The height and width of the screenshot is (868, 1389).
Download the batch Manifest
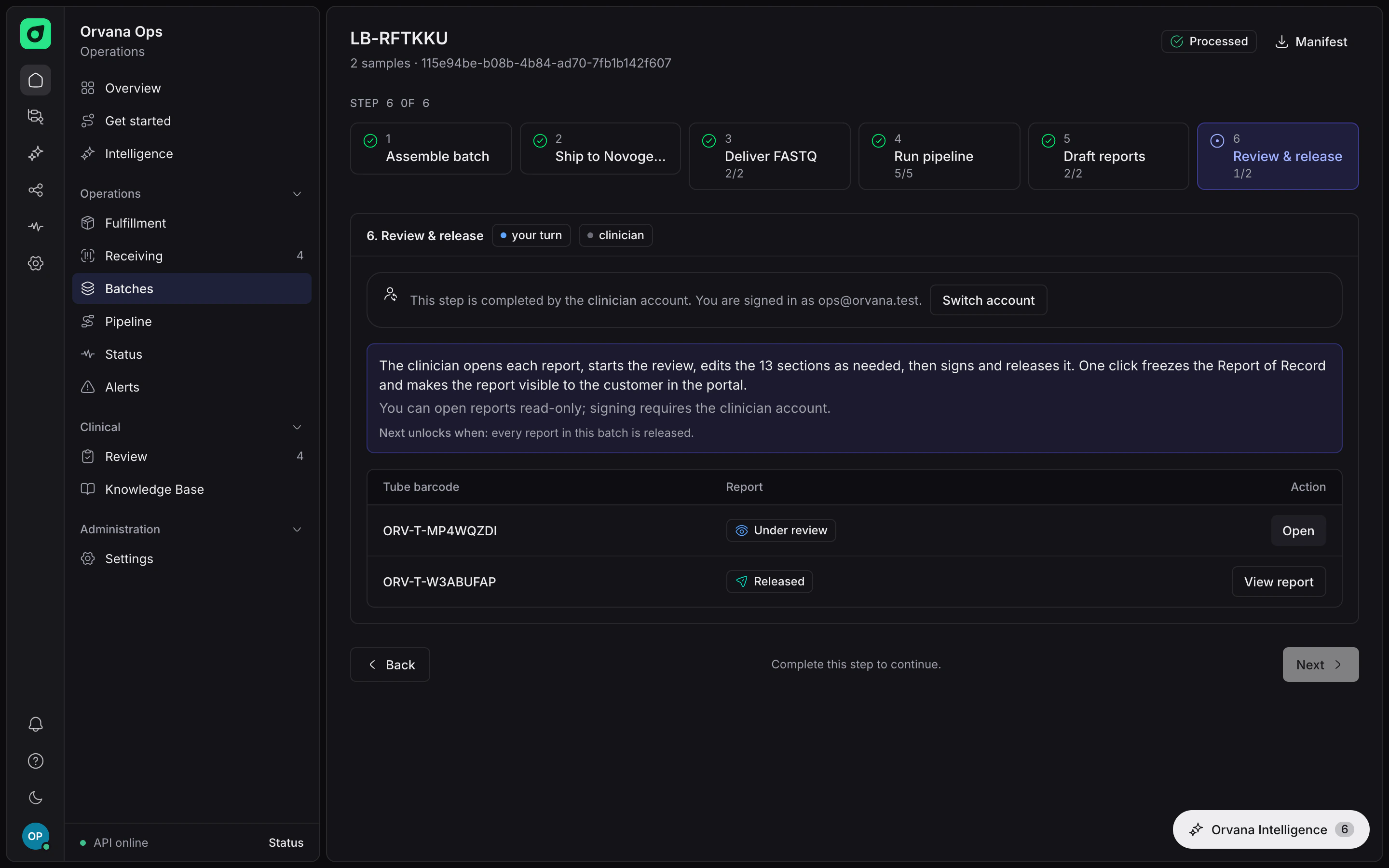tap(1311, 42)
